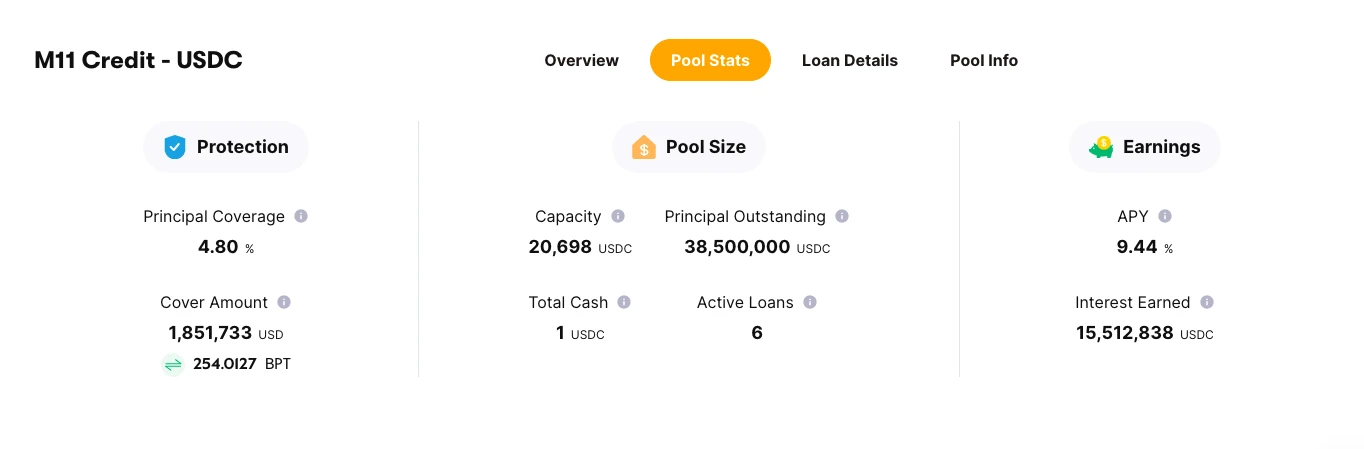This screenshot has width=1364, height=449.
Task: Switch to the Overview tab
Action: pyautogui.click(x=582, y=60)
